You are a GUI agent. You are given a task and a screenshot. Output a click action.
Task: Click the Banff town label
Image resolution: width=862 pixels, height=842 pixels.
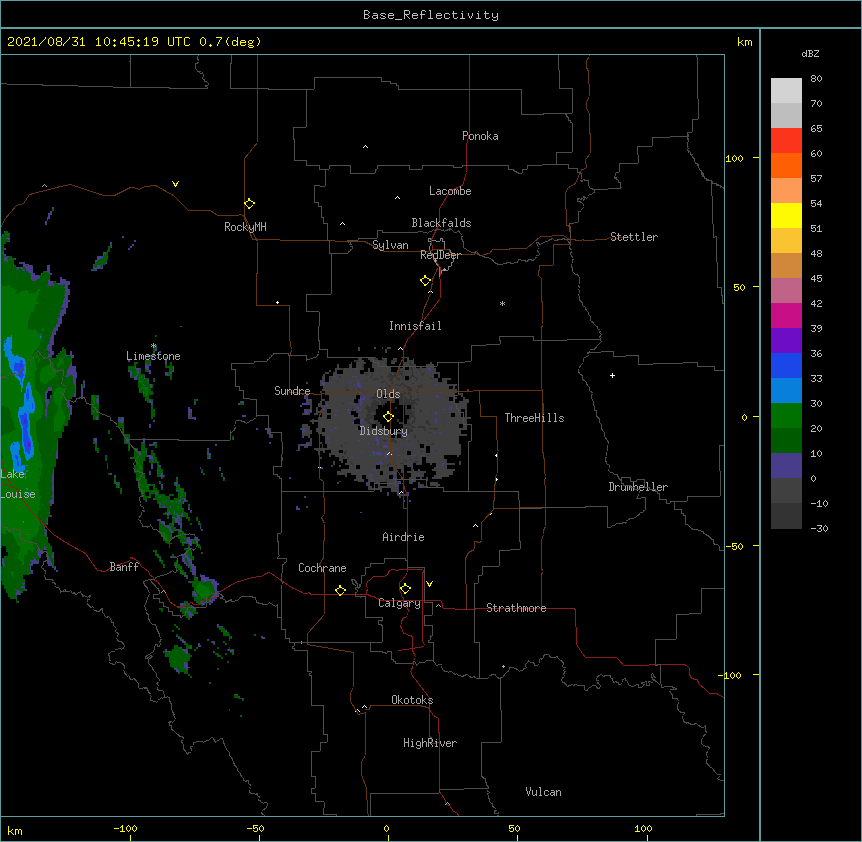point(124,567)
